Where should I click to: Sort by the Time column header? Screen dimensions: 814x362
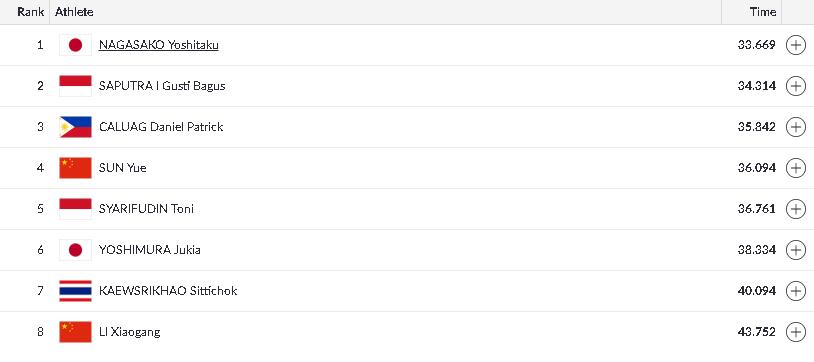point(763,12)
